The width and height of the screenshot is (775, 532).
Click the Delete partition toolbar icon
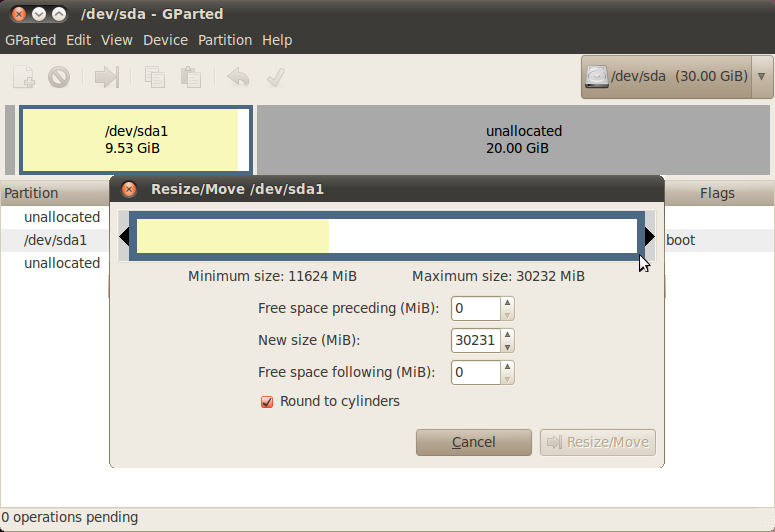click(59, 78)
